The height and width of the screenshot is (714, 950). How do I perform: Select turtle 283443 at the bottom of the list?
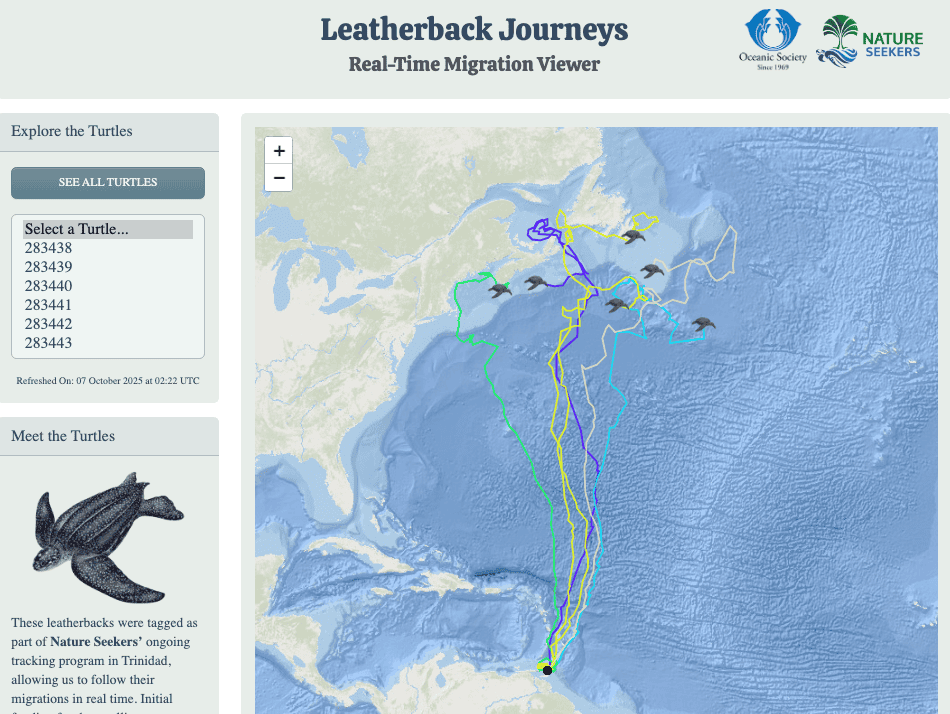pyautogui.click(x=48, y=342)
